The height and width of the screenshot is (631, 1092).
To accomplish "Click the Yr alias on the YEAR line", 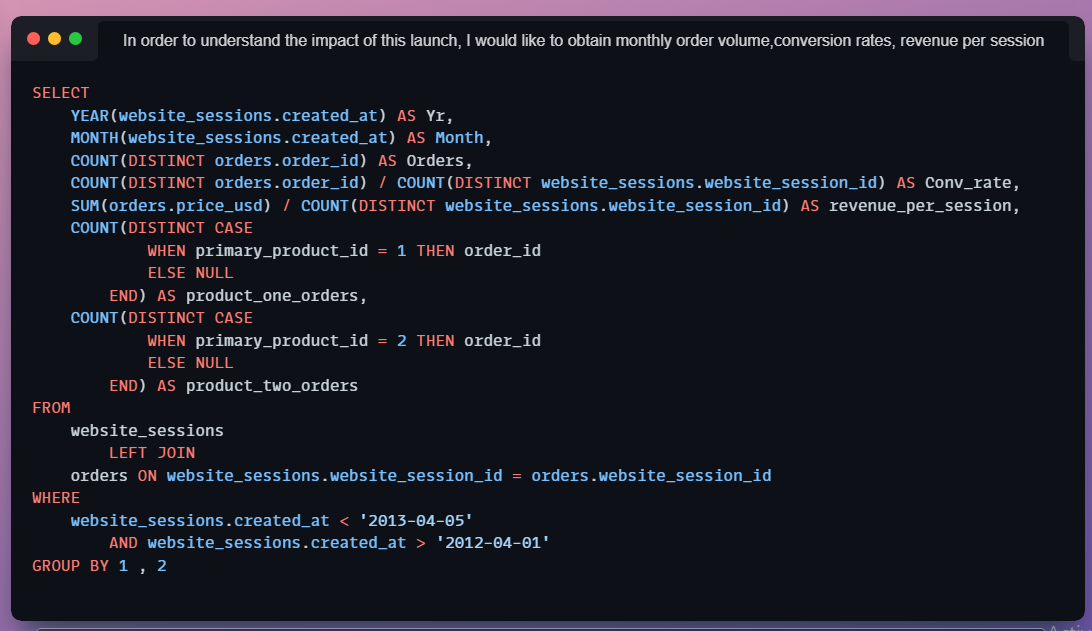I will [436, 115].
